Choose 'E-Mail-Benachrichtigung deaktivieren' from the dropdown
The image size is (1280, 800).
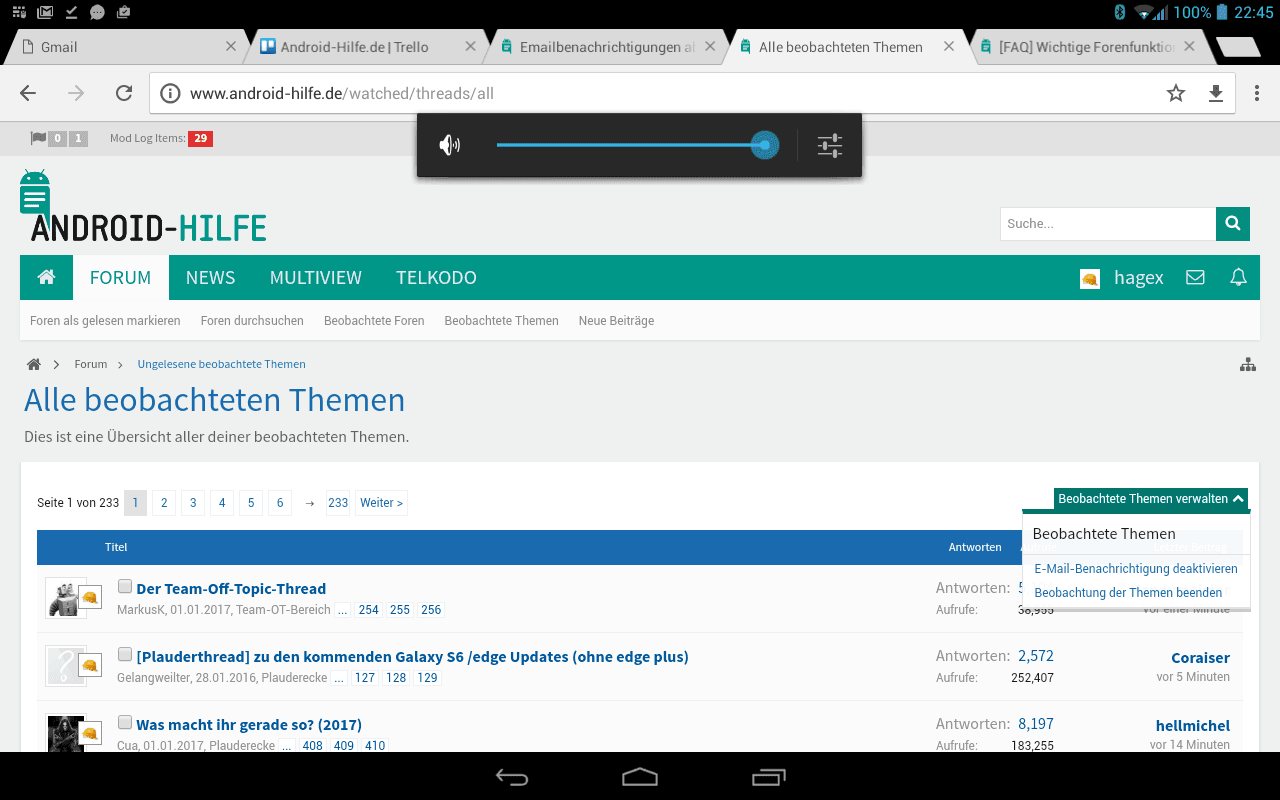pyautogui.click(x=1135, y=568)
